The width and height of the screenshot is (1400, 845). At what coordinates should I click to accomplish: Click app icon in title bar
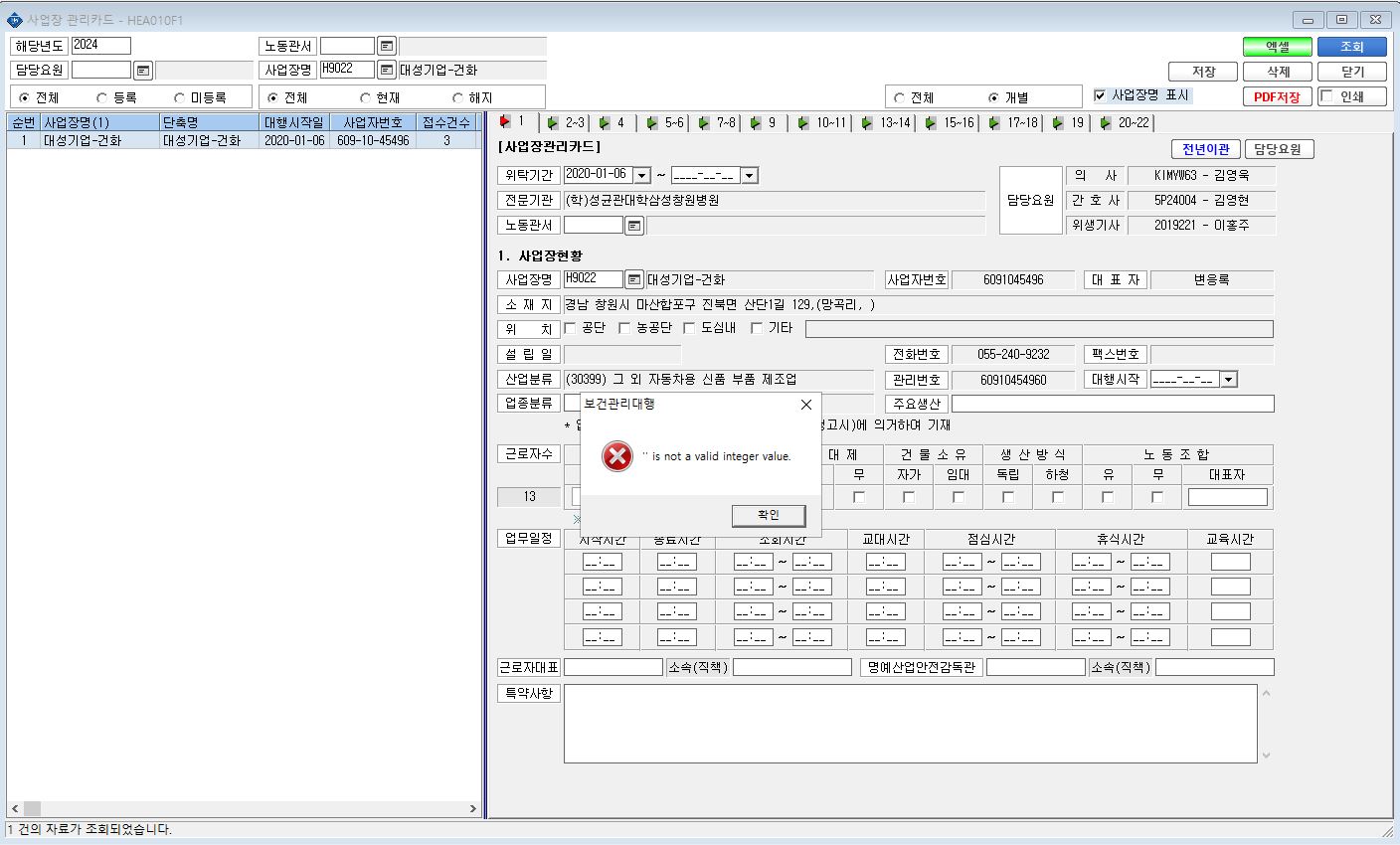coord(14,20)
